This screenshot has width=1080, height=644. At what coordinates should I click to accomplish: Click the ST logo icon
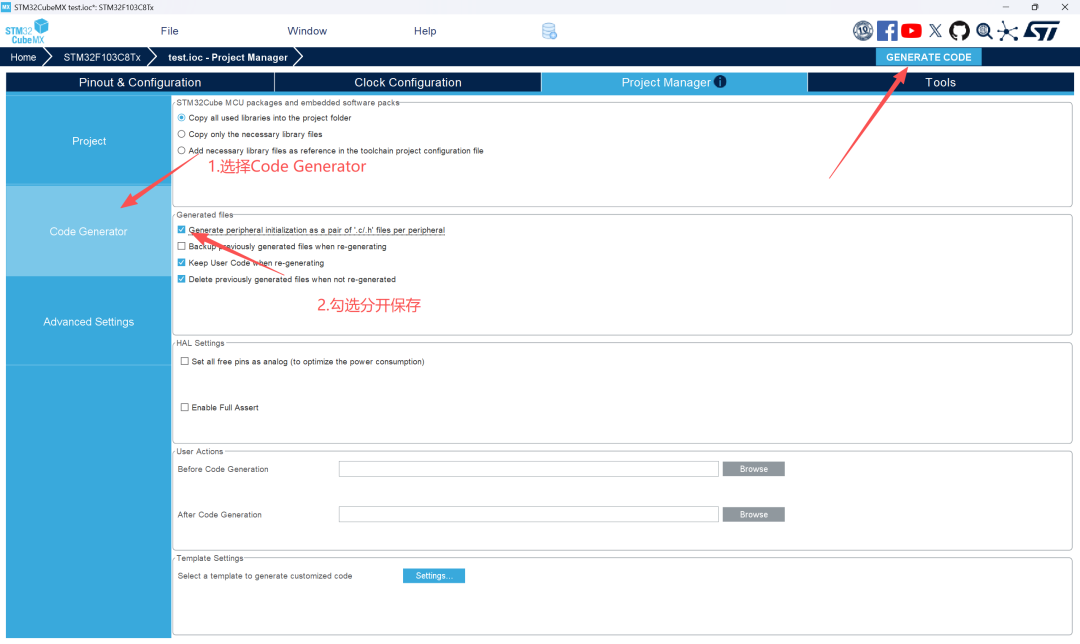tap(1041, 30)
